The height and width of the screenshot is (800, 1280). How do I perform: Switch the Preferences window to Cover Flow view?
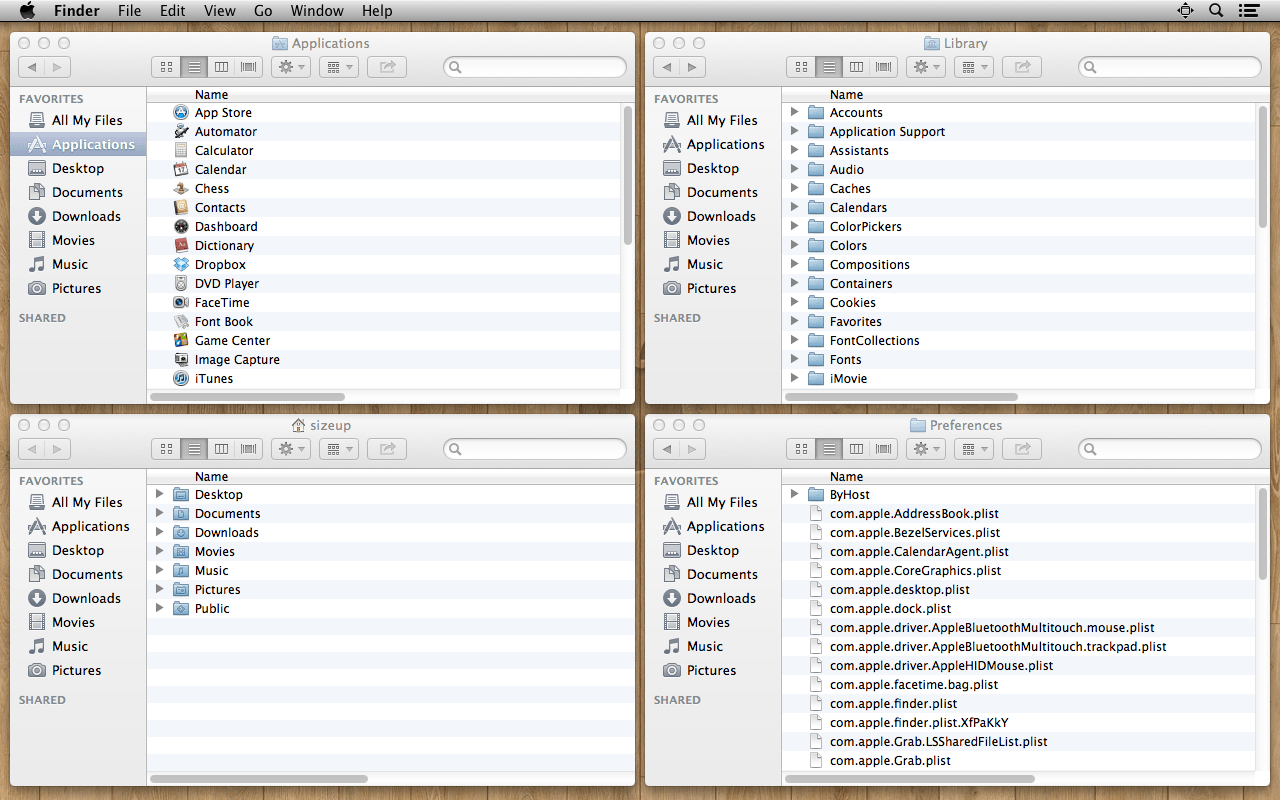tap(883, 448)
